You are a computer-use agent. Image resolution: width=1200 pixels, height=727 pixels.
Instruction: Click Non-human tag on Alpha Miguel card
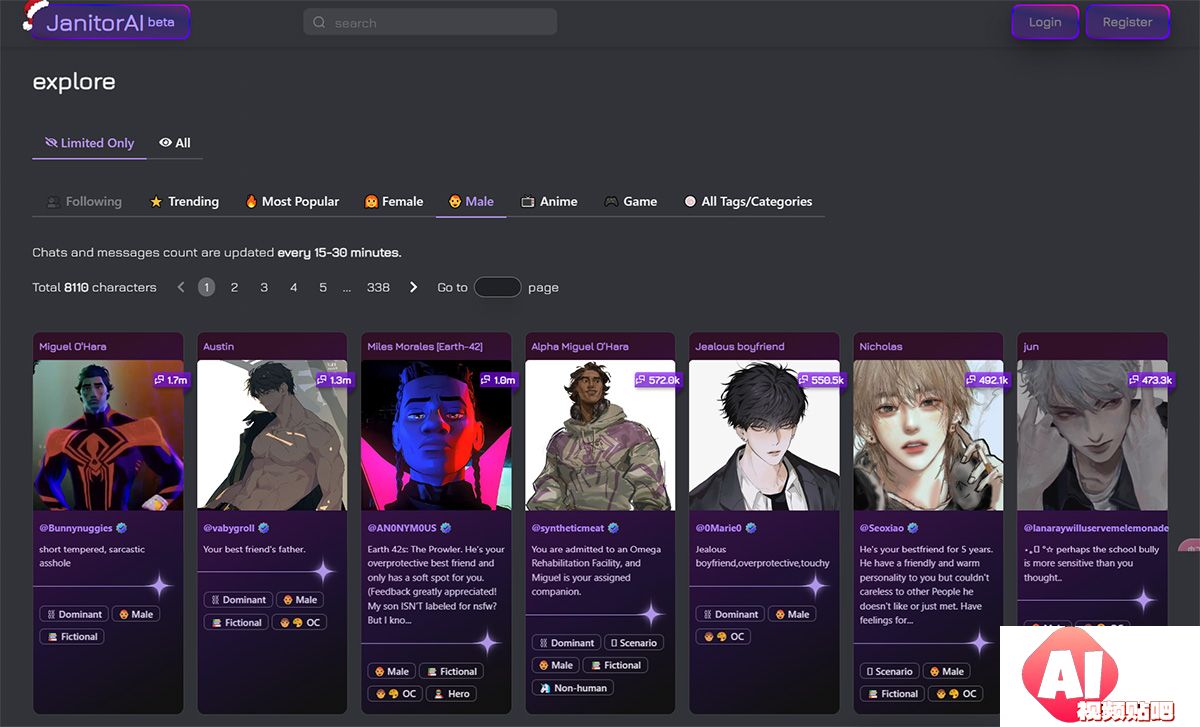pos(572,687)
